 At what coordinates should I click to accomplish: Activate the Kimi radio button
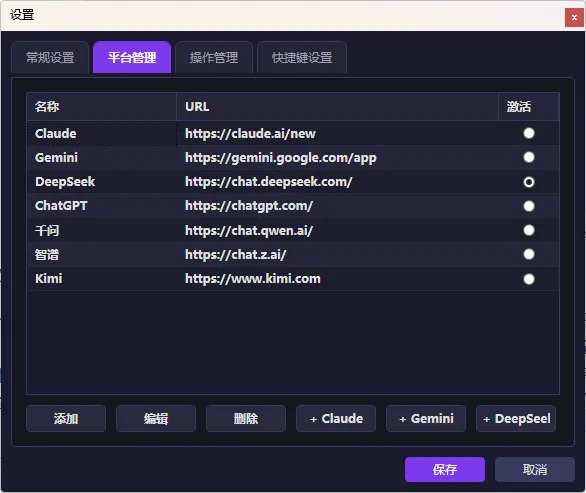(529, 279)
